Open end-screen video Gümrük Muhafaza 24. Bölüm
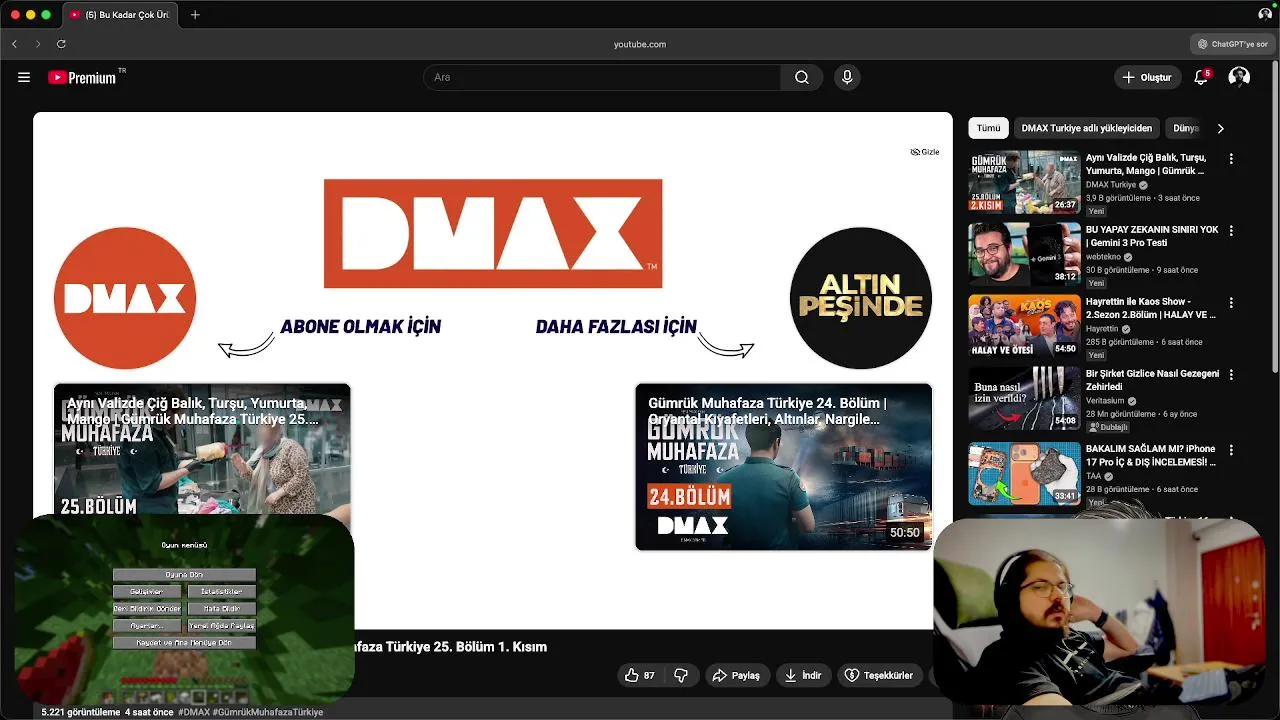Viewport: 1280px width, 720px height. coord(783,466)
